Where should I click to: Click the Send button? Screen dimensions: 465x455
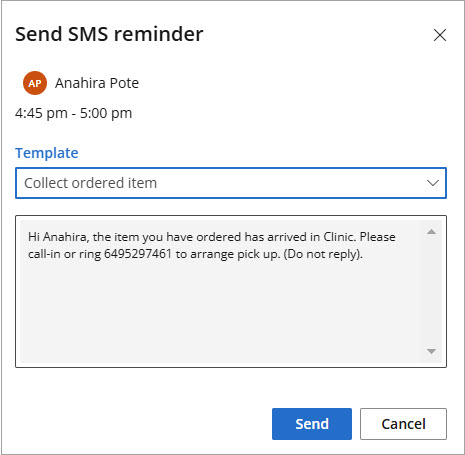pos(312,424)
